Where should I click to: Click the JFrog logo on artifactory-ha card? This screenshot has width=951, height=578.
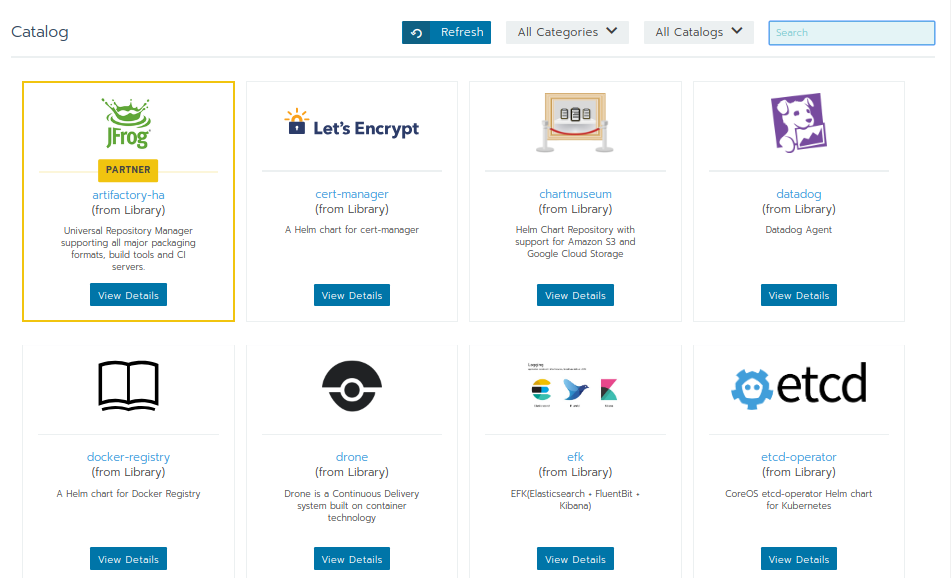point(128,123)
